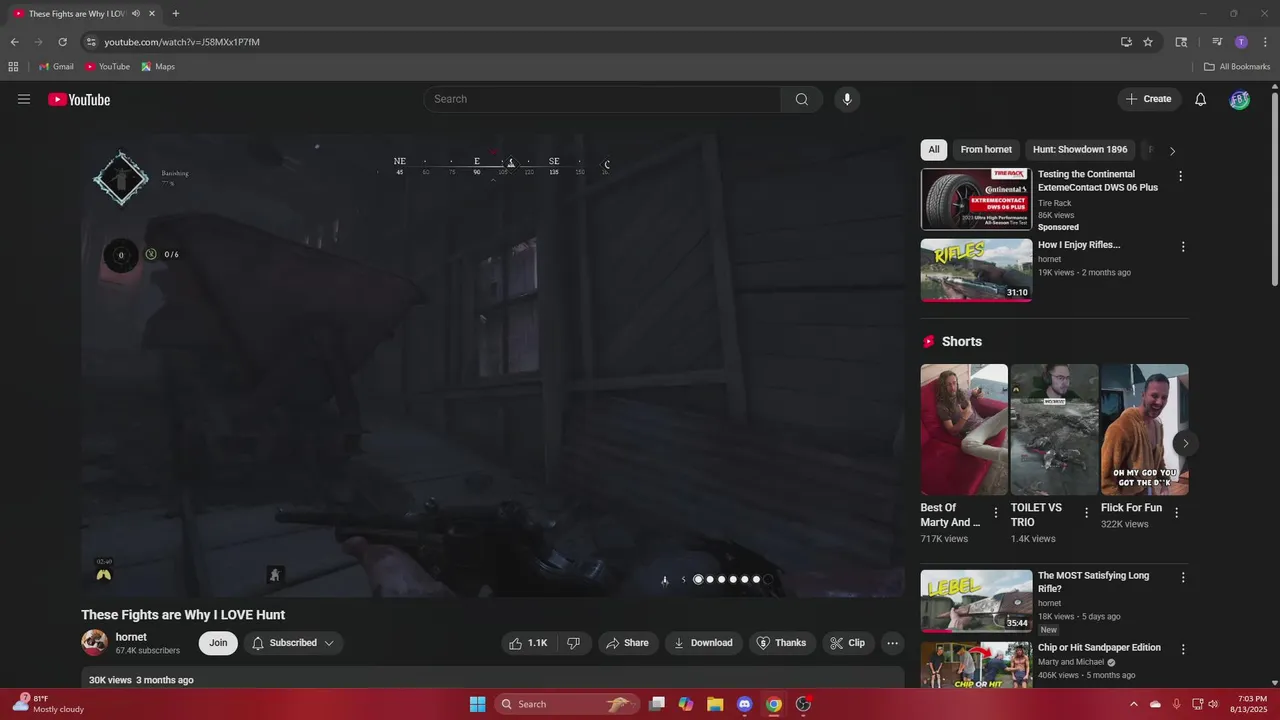Click the address bar URL
Screen dimensions: 1280x720
click(182, 42)
